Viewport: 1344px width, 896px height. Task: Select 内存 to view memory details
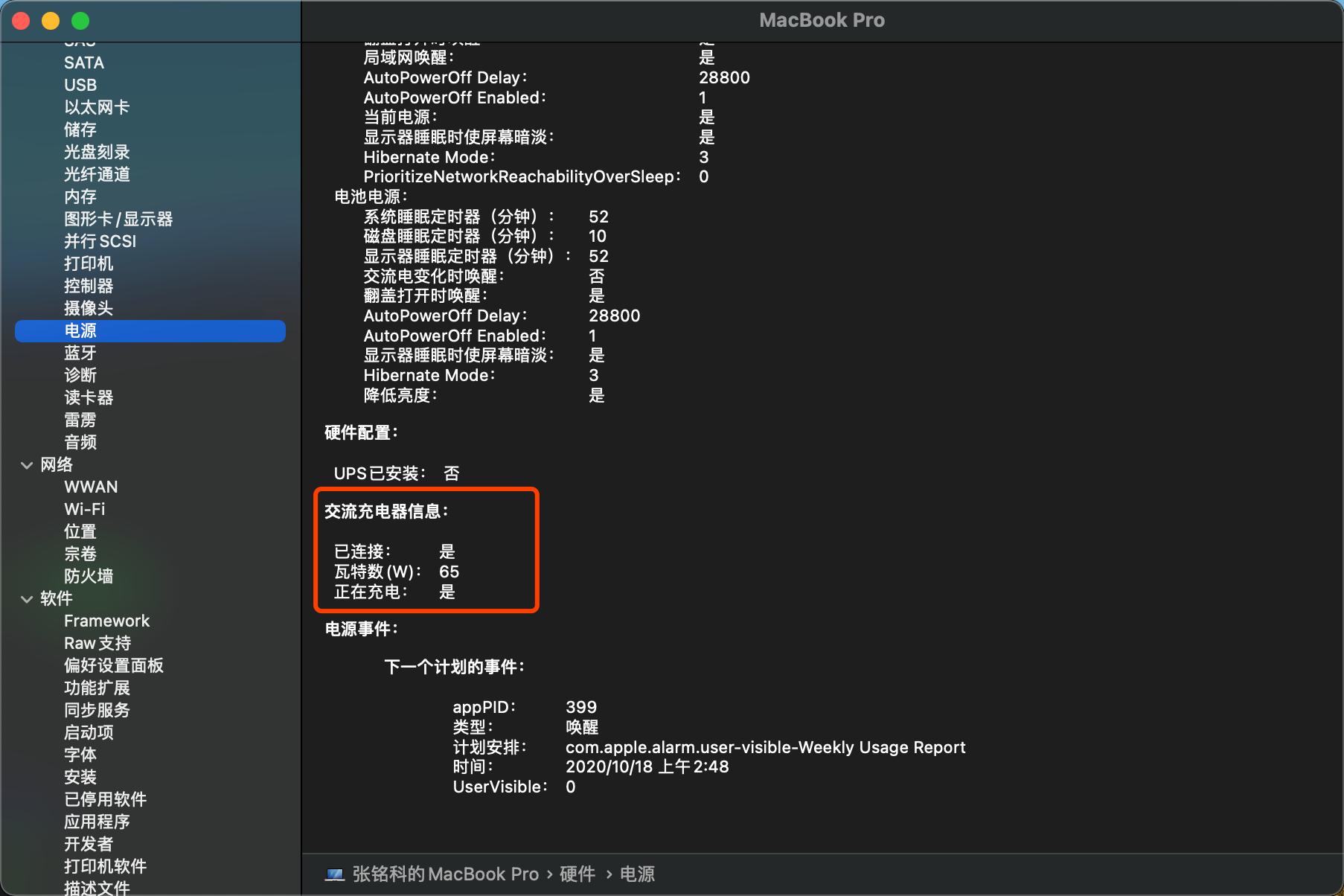tap(80, 196)
